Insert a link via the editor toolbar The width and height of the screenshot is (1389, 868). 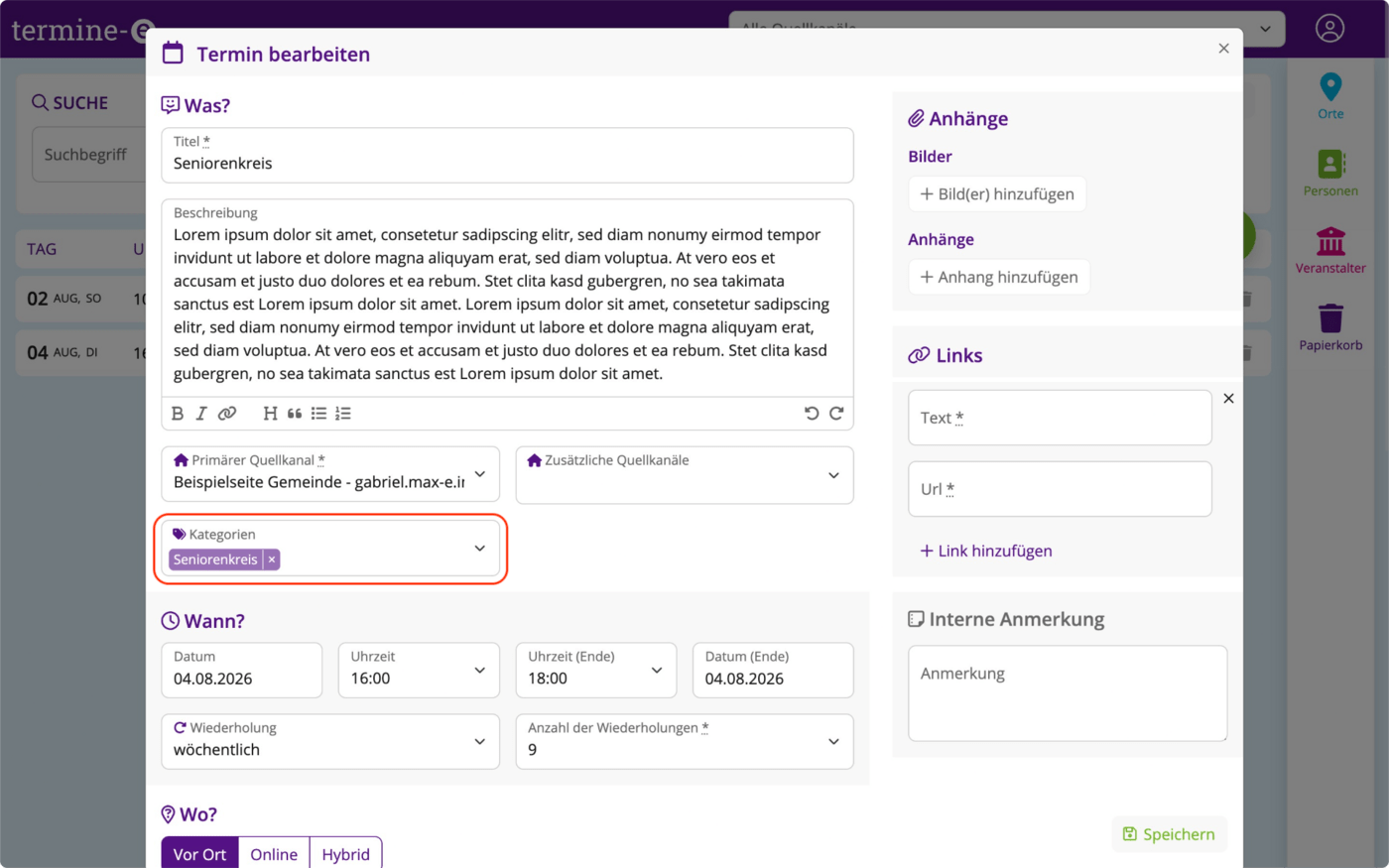[x=227, y=414]
